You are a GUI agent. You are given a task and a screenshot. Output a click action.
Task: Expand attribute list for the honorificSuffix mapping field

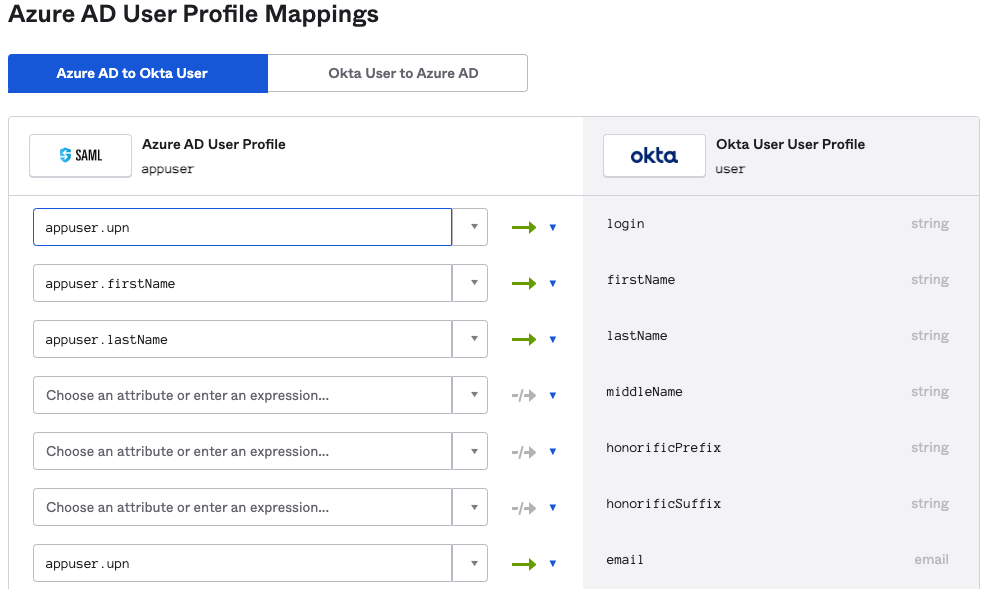point(470,508)
